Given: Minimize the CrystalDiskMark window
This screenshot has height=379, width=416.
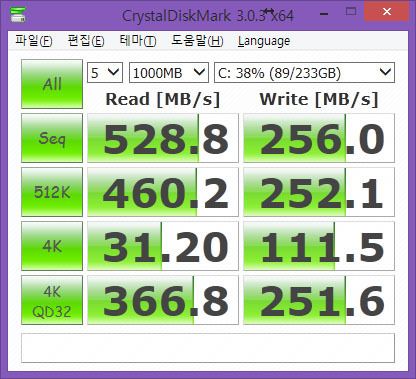Looking at the screenshot, I should click(x=324, y=14).
